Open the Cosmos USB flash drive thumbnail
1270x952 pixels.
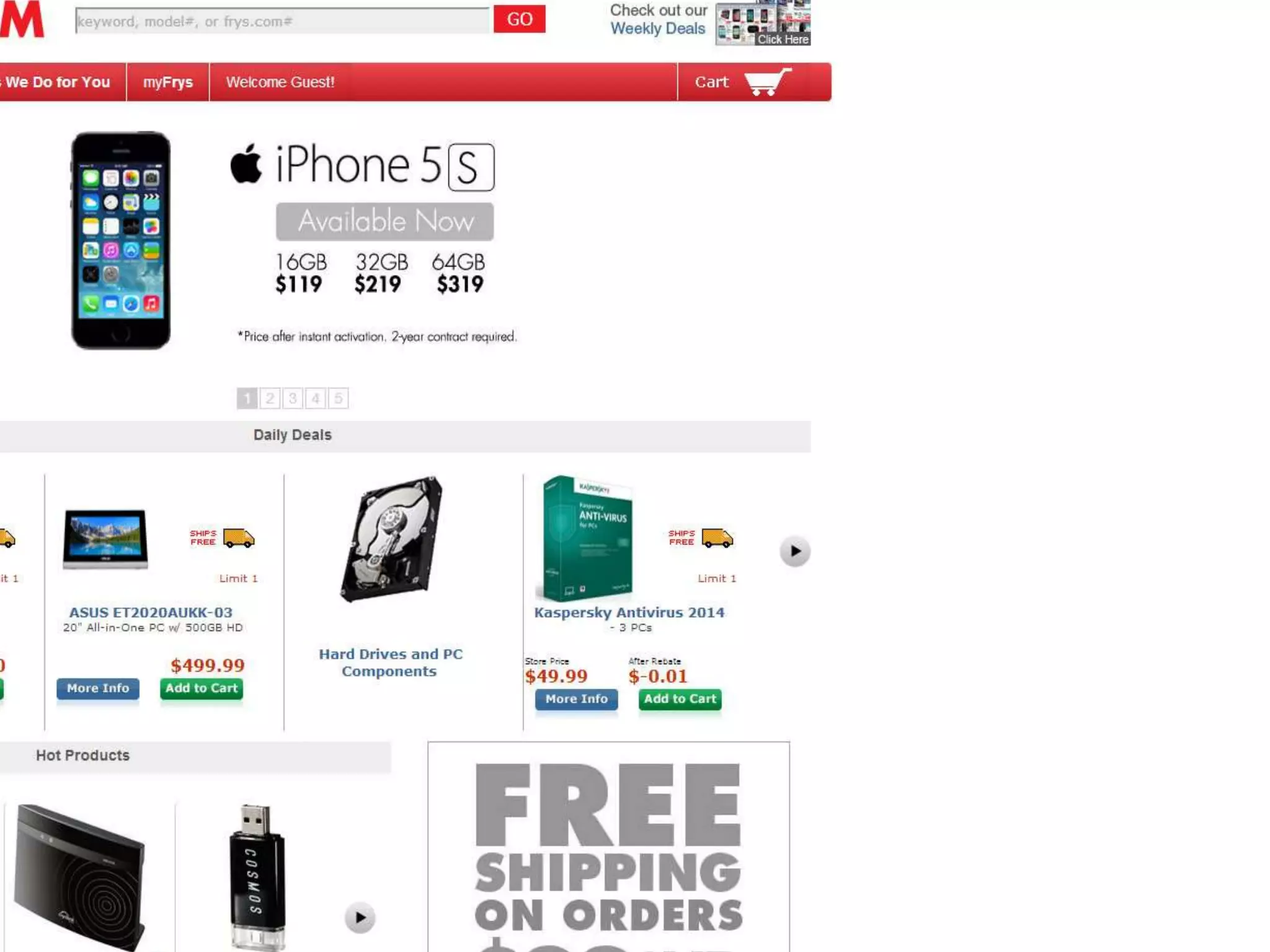(257, 876)
